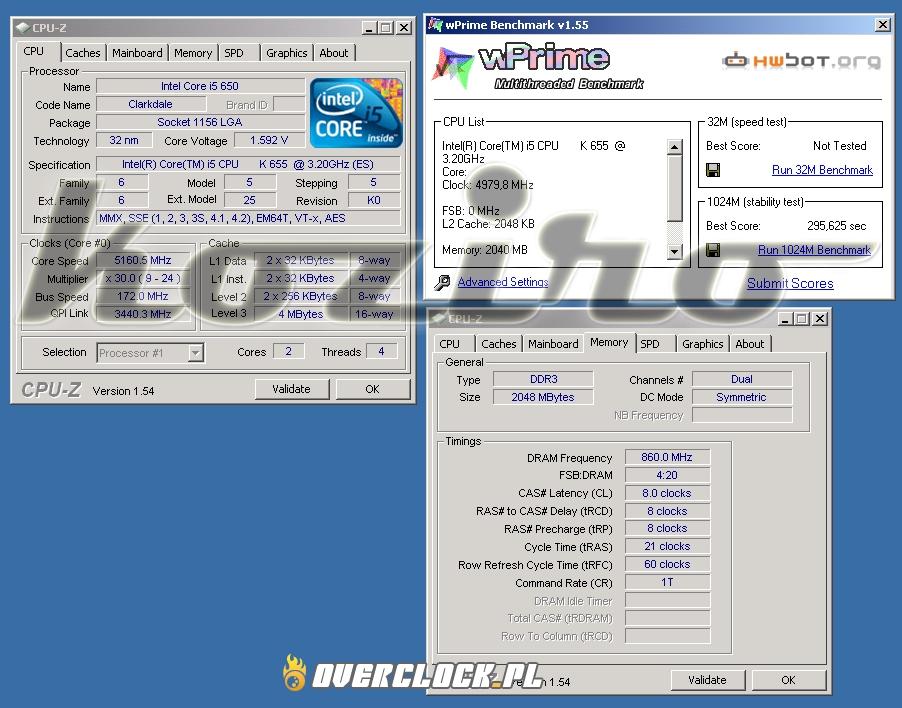Viewport: 902px width, 708px height.
Task: Open About tab in top CPU-Z window
Action: pyautogui.click(x=334, y=53)
